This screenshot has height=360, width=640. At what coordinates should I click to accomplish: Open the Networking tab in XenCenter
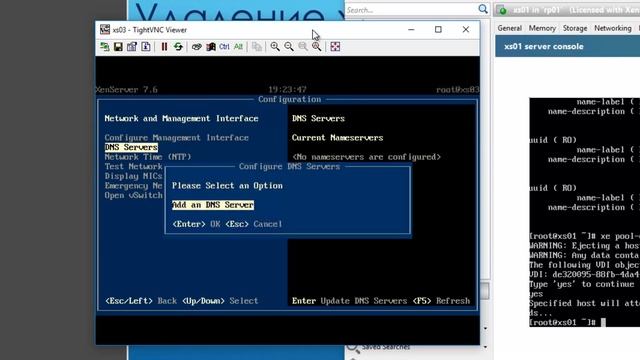[613, 28]
